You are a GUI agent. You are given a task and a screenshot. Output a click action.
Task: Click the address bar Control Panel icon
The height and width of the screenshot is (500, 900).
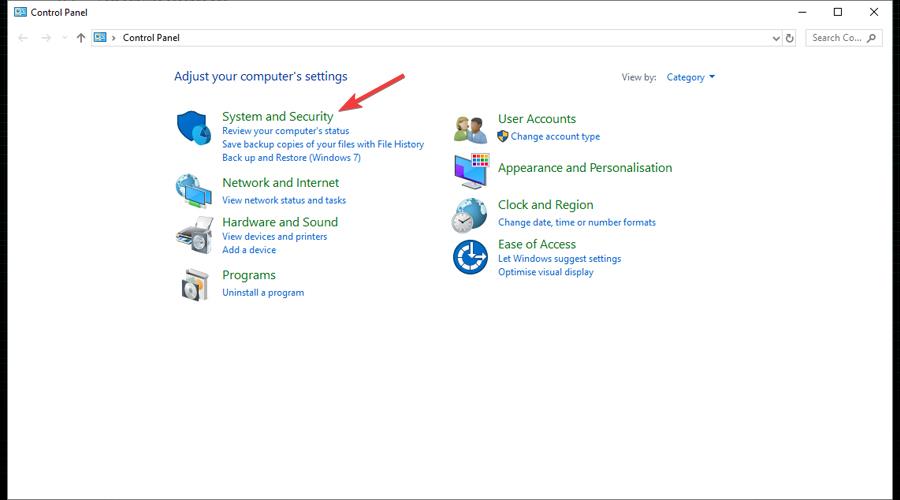point(100,37)
